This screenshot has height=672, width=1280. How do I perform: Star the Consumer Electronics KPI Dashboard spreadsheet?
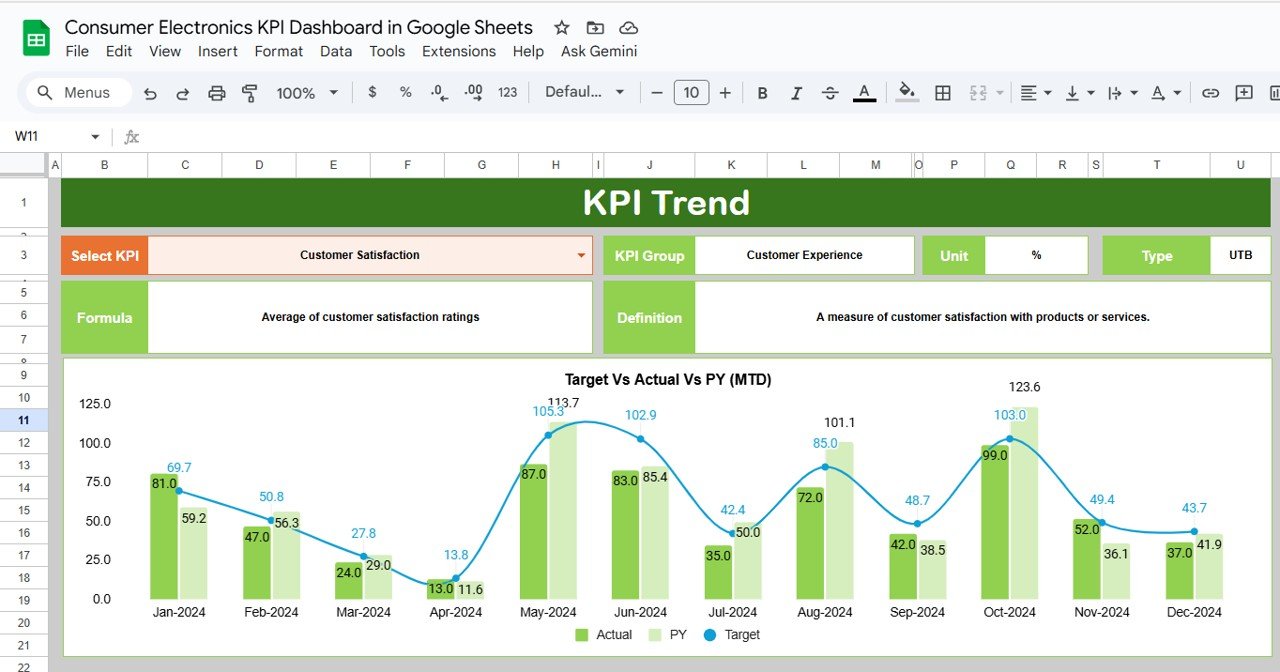coord(561,27)
